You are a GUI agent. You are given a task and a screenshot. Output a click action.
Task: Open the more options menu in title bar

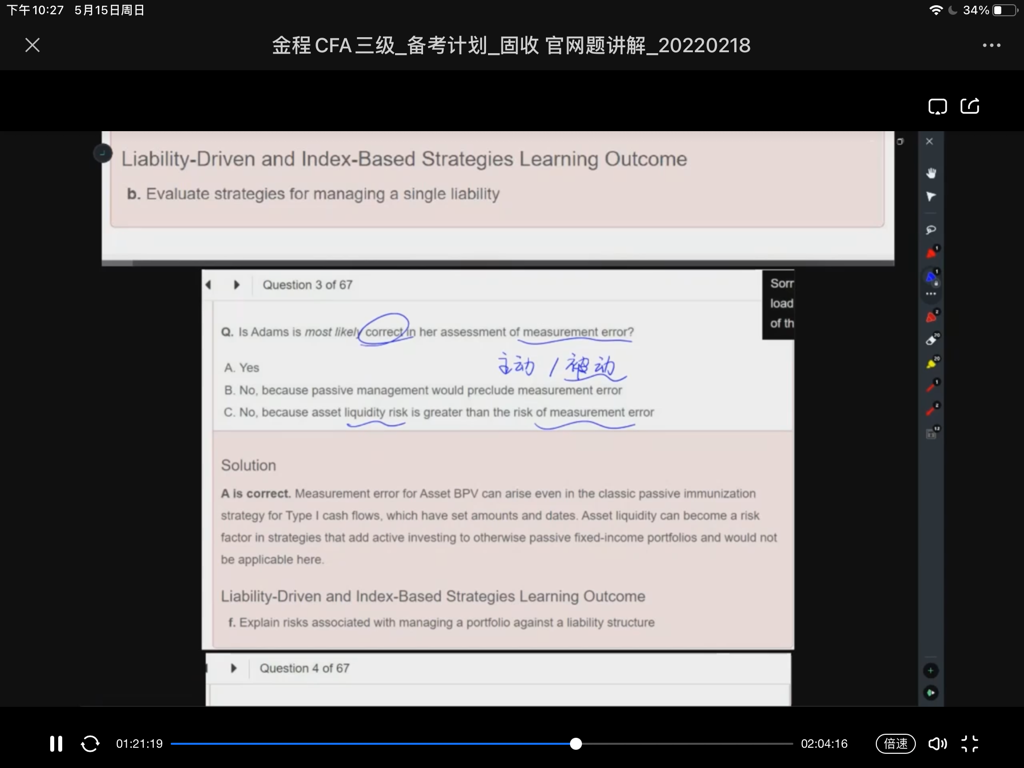(x=991, y=45)
